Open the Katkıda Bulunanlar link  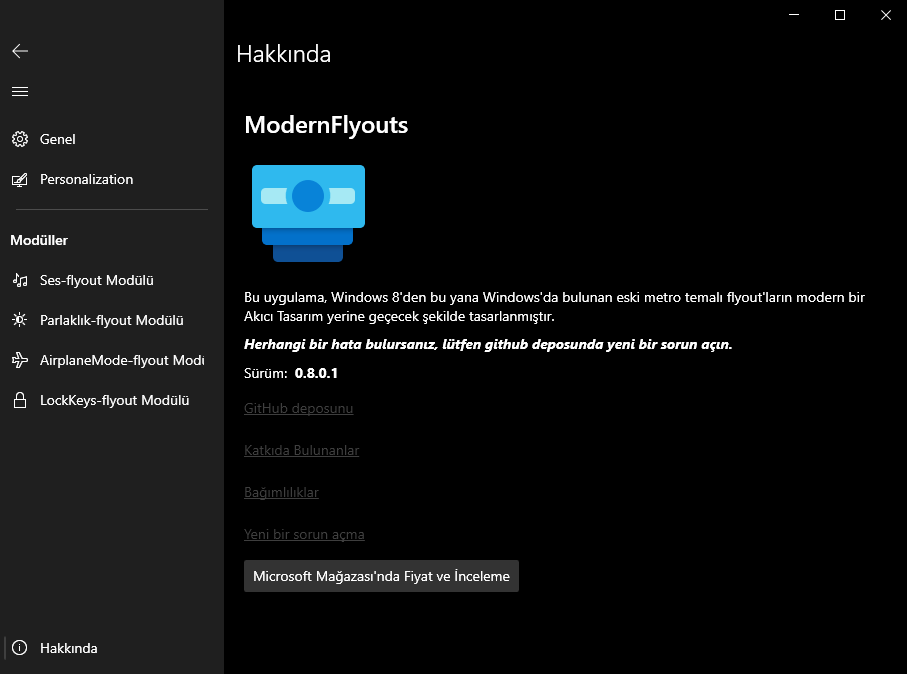coord(301,450)
